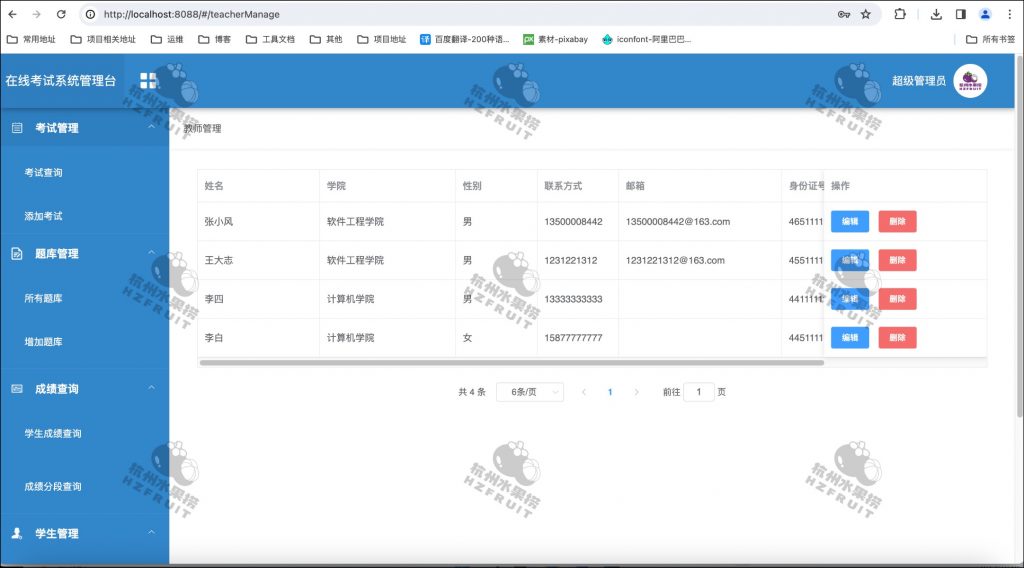Edit teacher 李四 with 编辑 button
The image size is (1024, 568).
point(850,299)
